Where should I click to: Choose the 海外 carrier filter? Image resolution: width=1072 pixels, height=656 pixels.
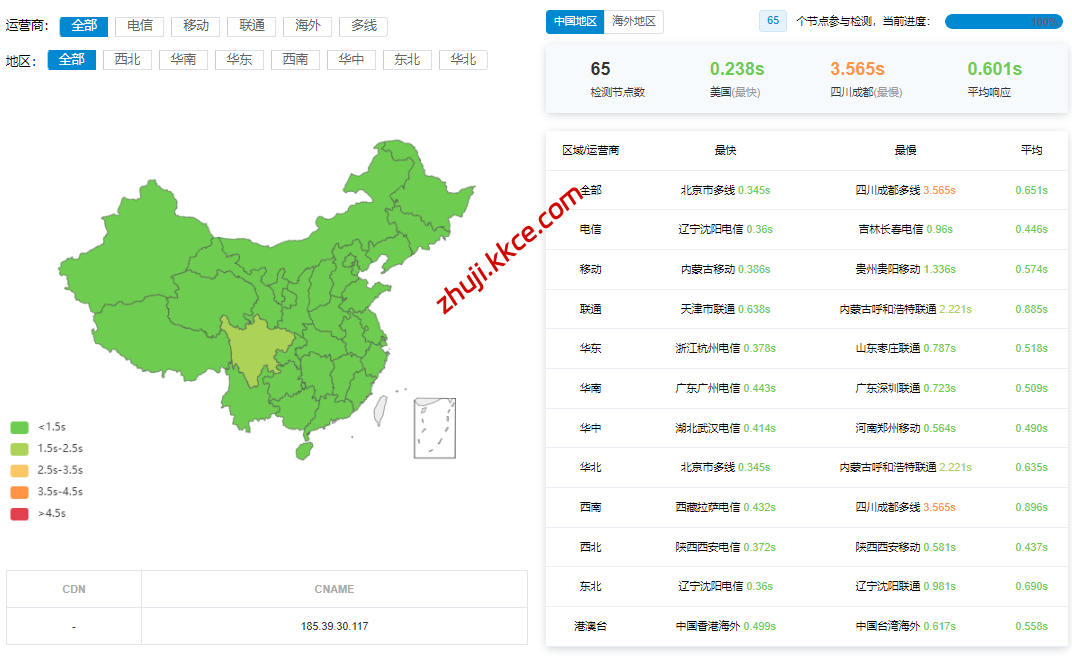[x=308, y=26]
